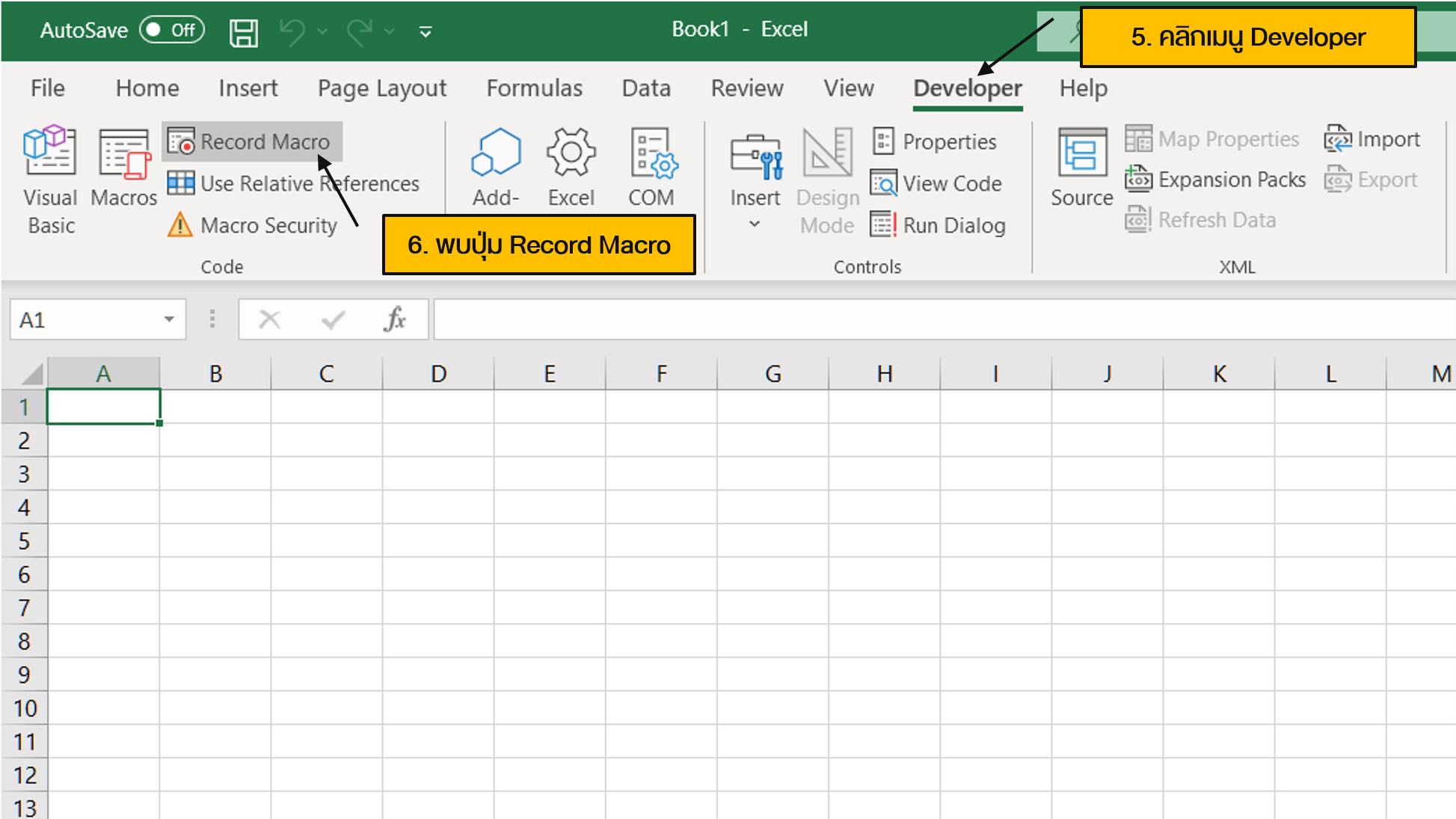Select the Developer tab
Screen dimensions: 1456x819
pos(968,88)
